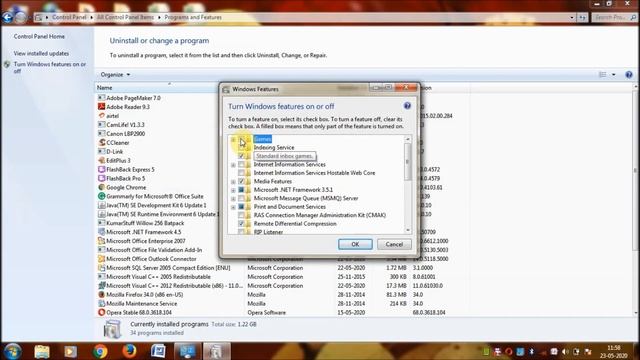This screenshot has height=360, width=640.
Task: Check the Internet Information Services checkbox
Action: coord(241,164)
